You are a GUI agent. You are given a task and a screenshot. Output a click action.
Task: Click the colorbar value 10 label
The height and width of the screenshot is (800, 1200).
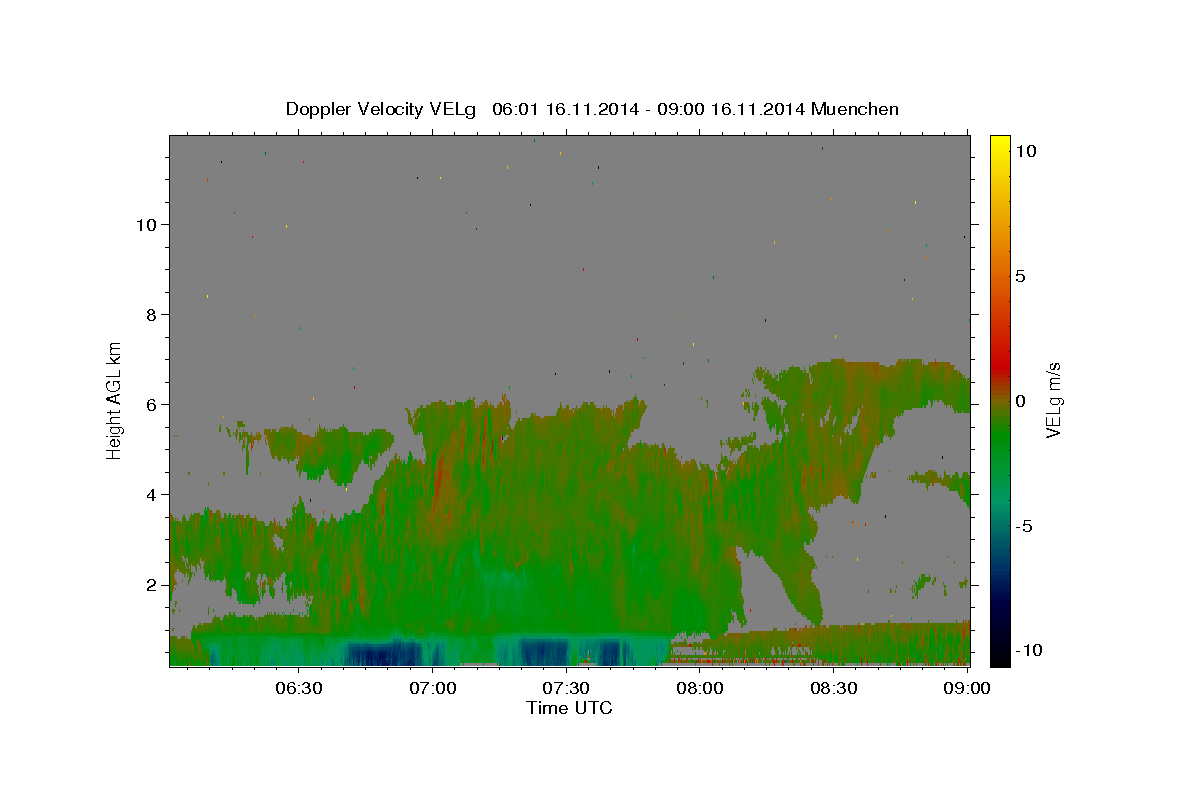point(1025,151)
